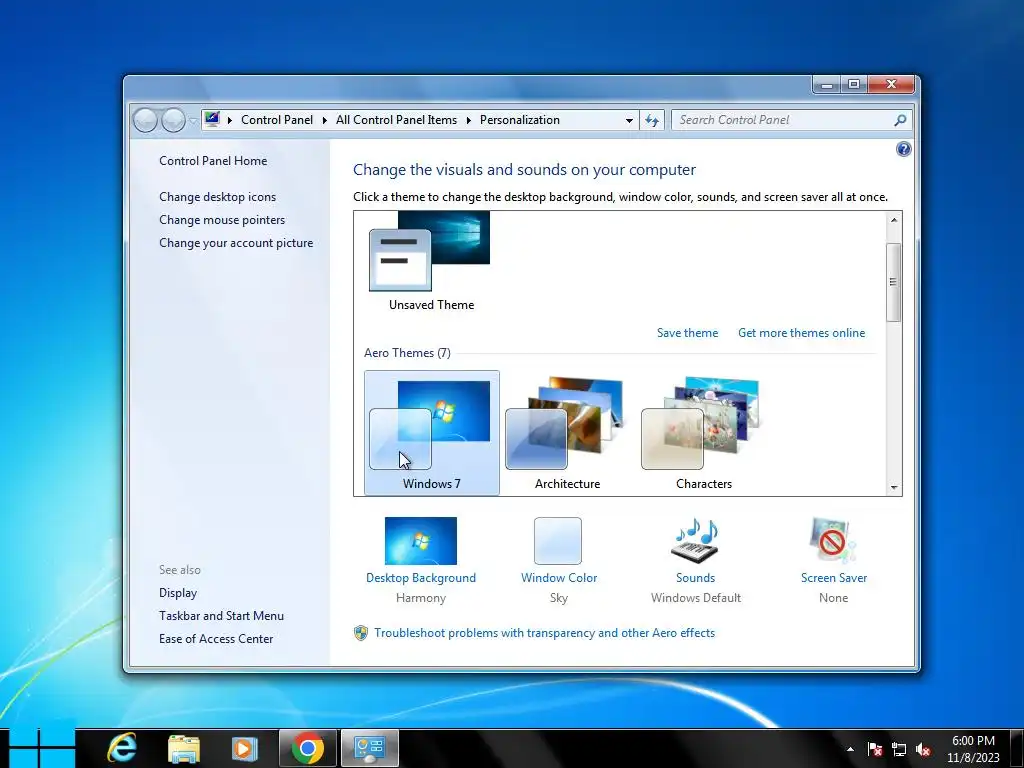Open the address bar history dropdown arrow
The height and width of the screenshot is (768, 1024).
[x=629, y=120]
